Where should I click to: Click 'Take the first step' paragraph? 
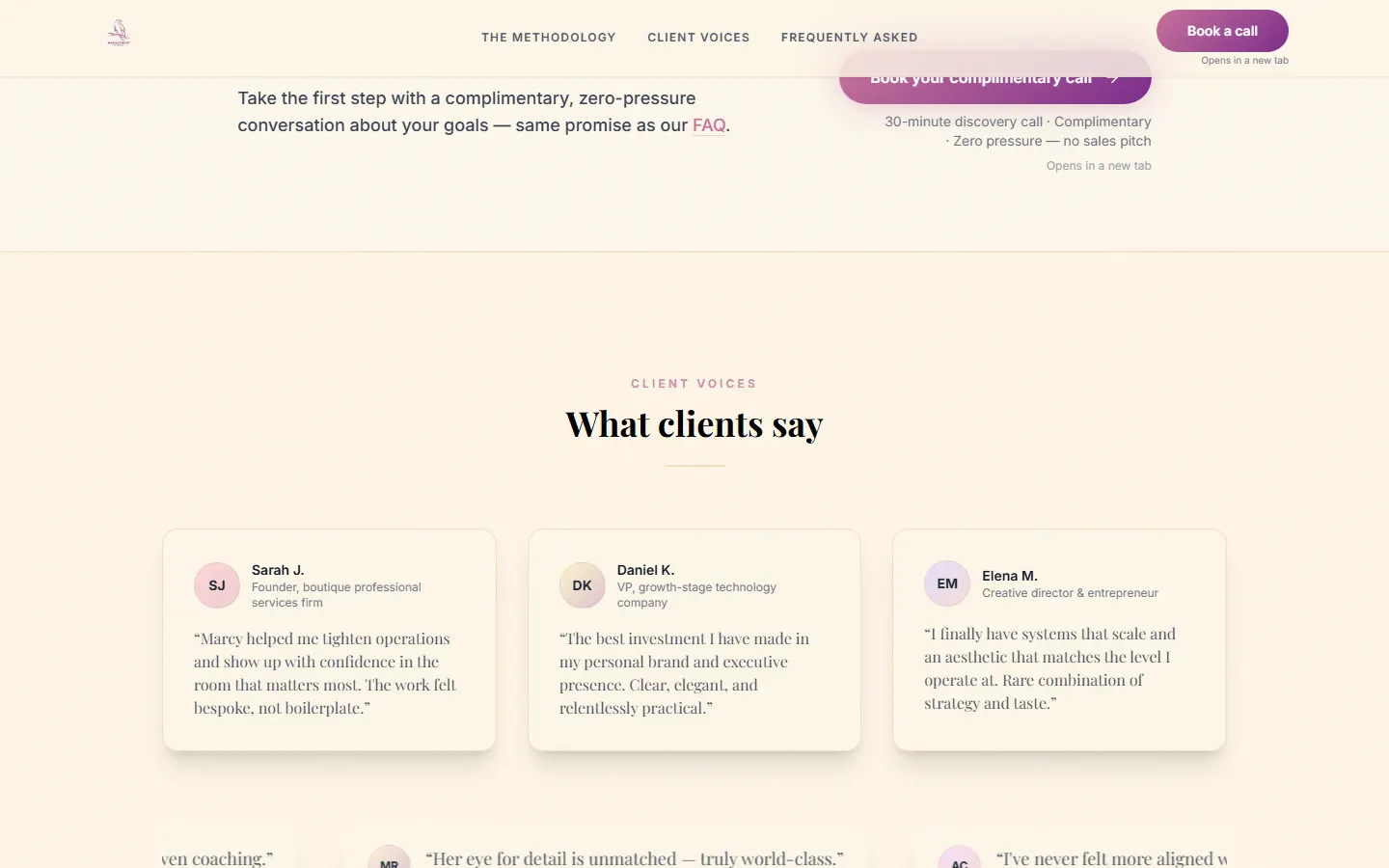[x=483, y=112]
